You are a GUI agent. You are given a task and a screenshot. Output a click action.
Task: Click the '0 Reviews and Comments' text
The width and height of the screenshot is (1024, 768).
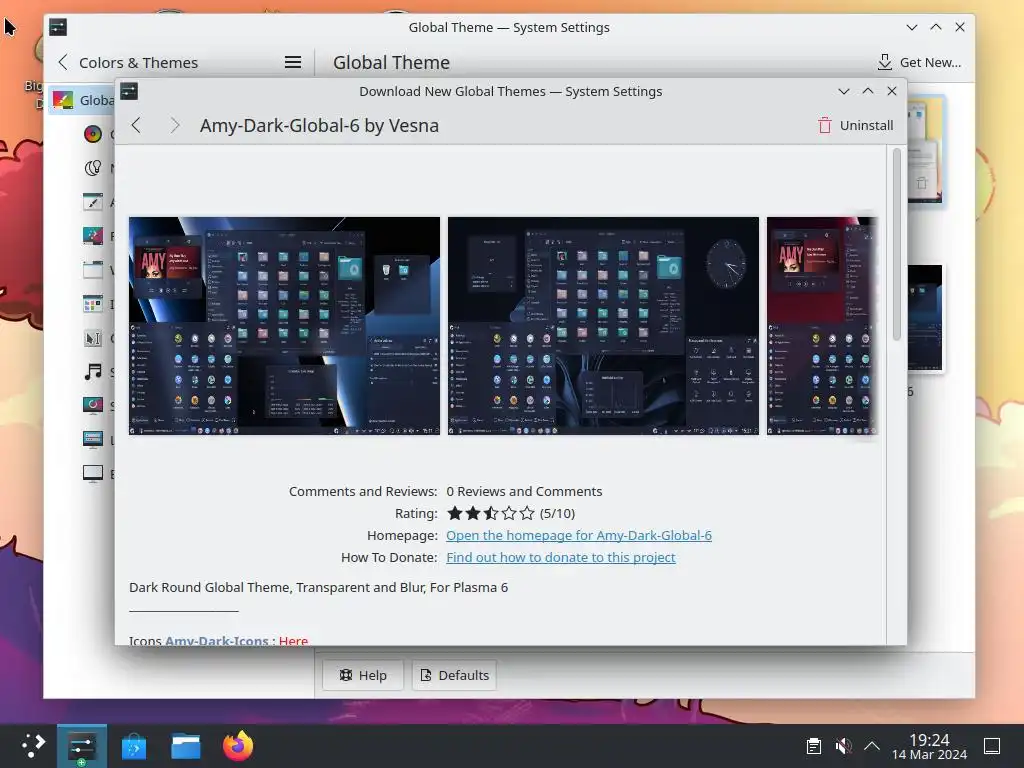point(524,491)
